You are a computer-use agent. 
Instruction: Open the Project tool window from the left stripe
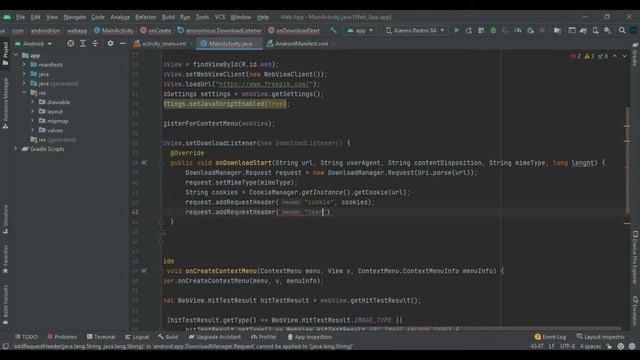(x=5, y=53)
